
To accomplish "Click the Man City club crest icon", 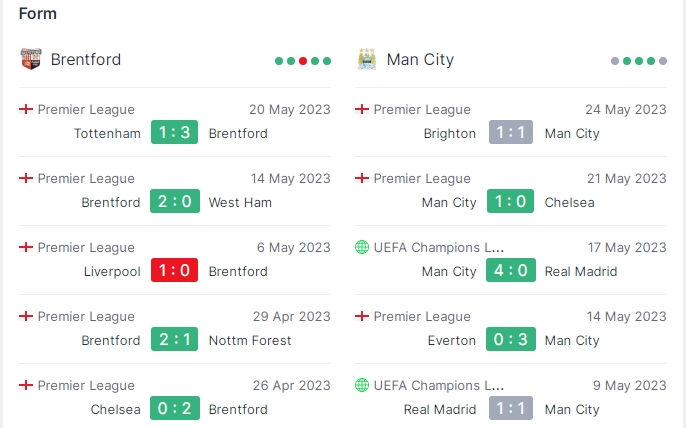I will point(367,59).
